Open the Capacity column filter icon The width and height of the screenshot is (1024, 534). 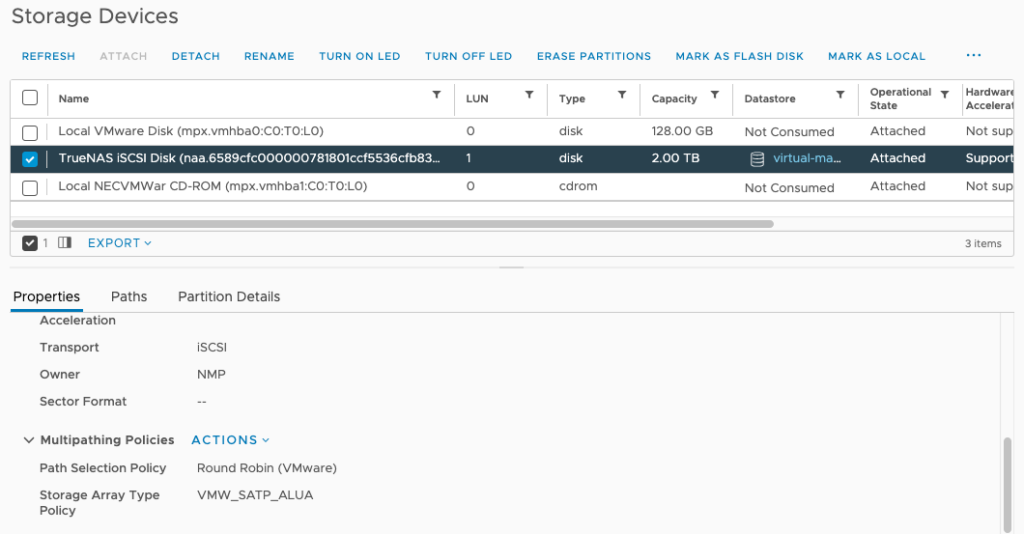(x=715, y=95)
